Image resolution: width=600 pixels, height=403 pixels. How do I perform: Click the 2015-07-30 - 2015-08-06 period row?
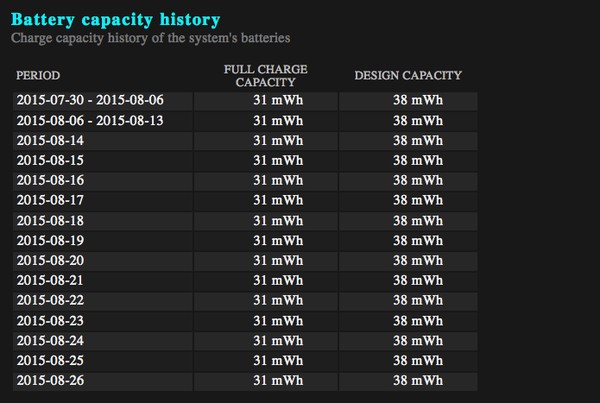coord(90,101)
